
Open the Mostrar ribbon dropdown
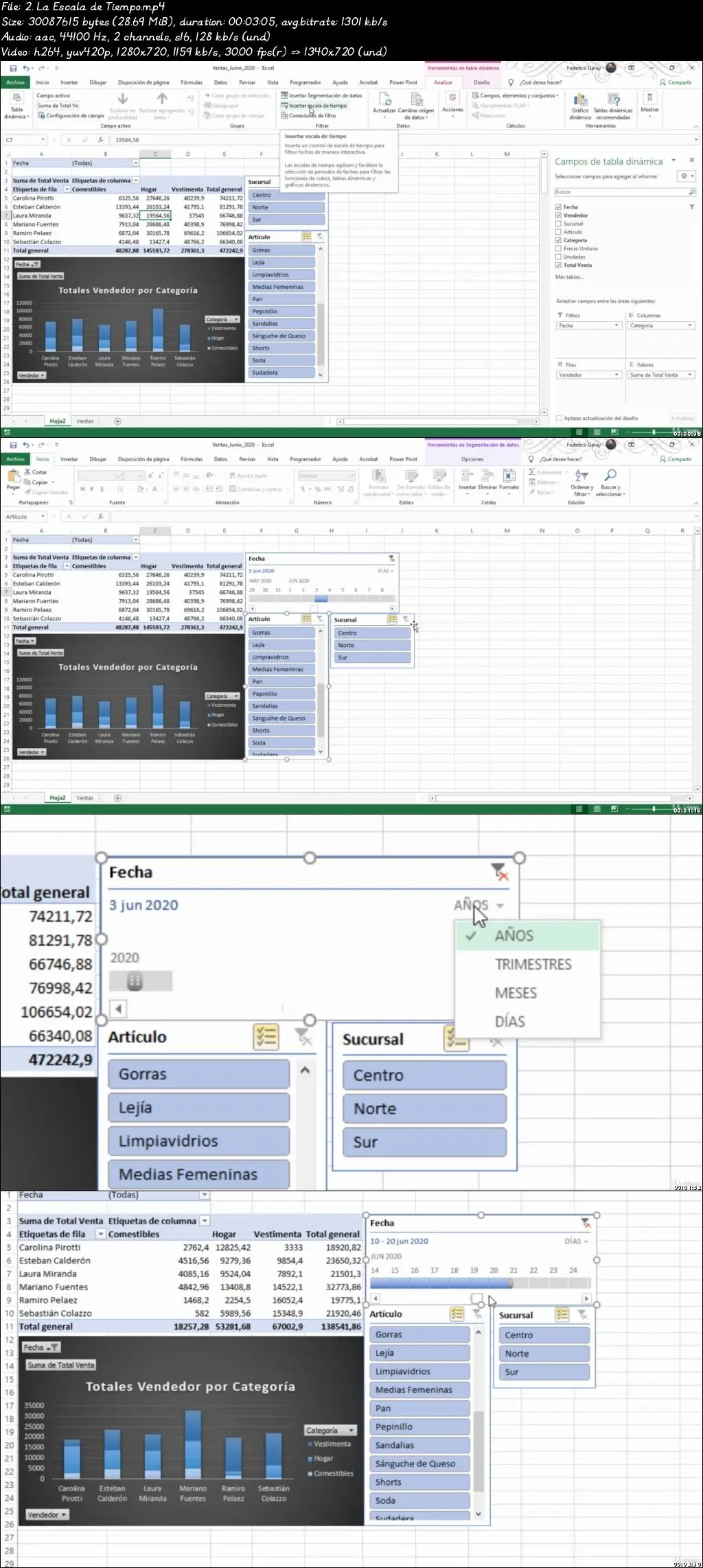(x=649, y=104)
